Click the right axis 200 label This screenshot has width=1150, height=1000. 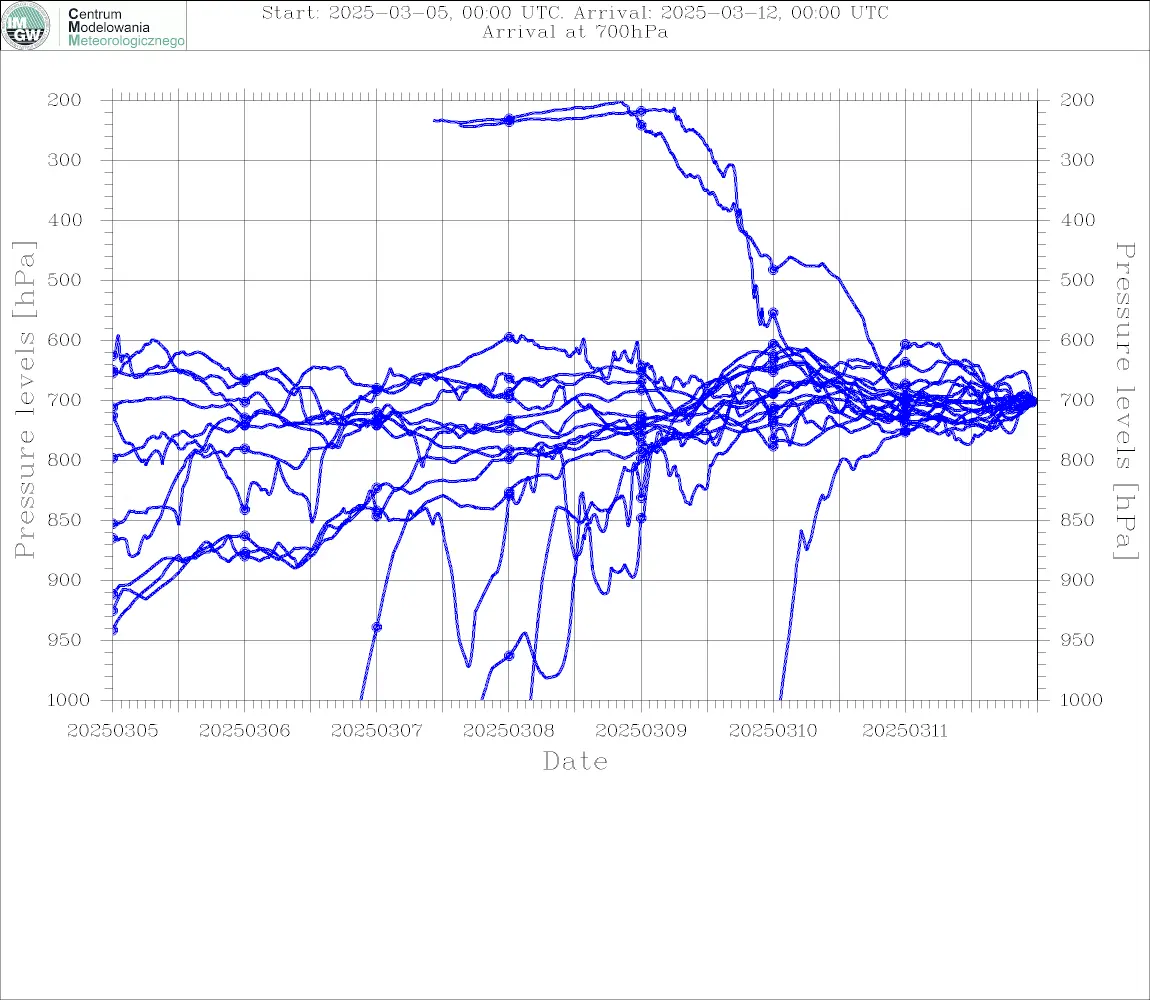point(1077,100)
